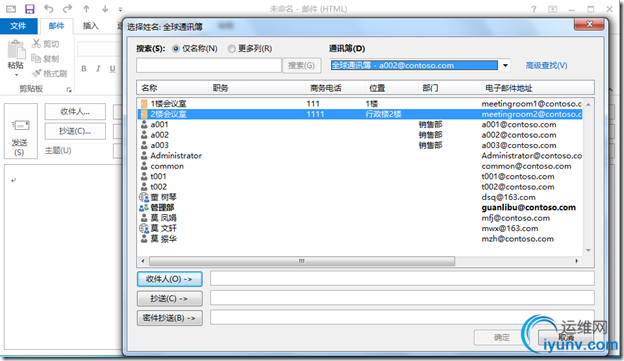Open the 高级查找(V) link
Image resolution: width=624 pixels, height=361 pixels.
tap(546, 65)
